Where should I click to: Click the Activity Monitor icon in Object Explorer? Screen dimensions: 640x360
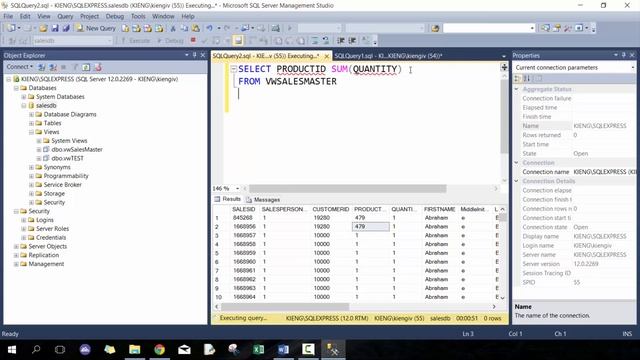98,67
